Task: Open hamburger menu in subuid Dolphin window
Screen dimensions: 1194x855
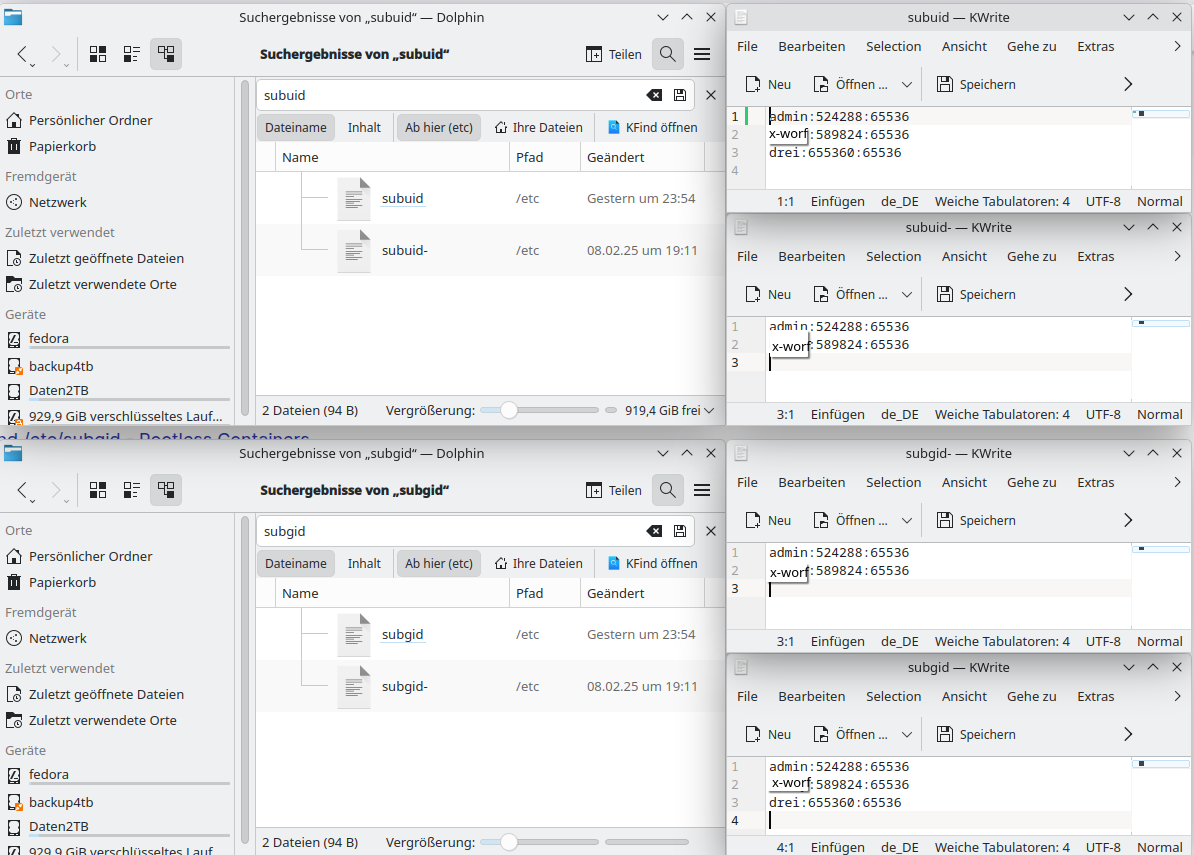Action: point(702,54)
